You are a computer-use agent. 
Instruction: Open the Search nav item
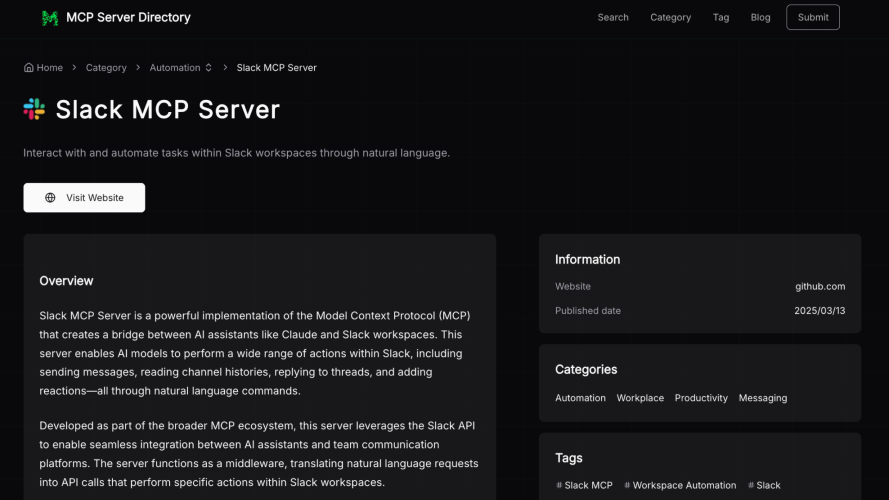613,18
